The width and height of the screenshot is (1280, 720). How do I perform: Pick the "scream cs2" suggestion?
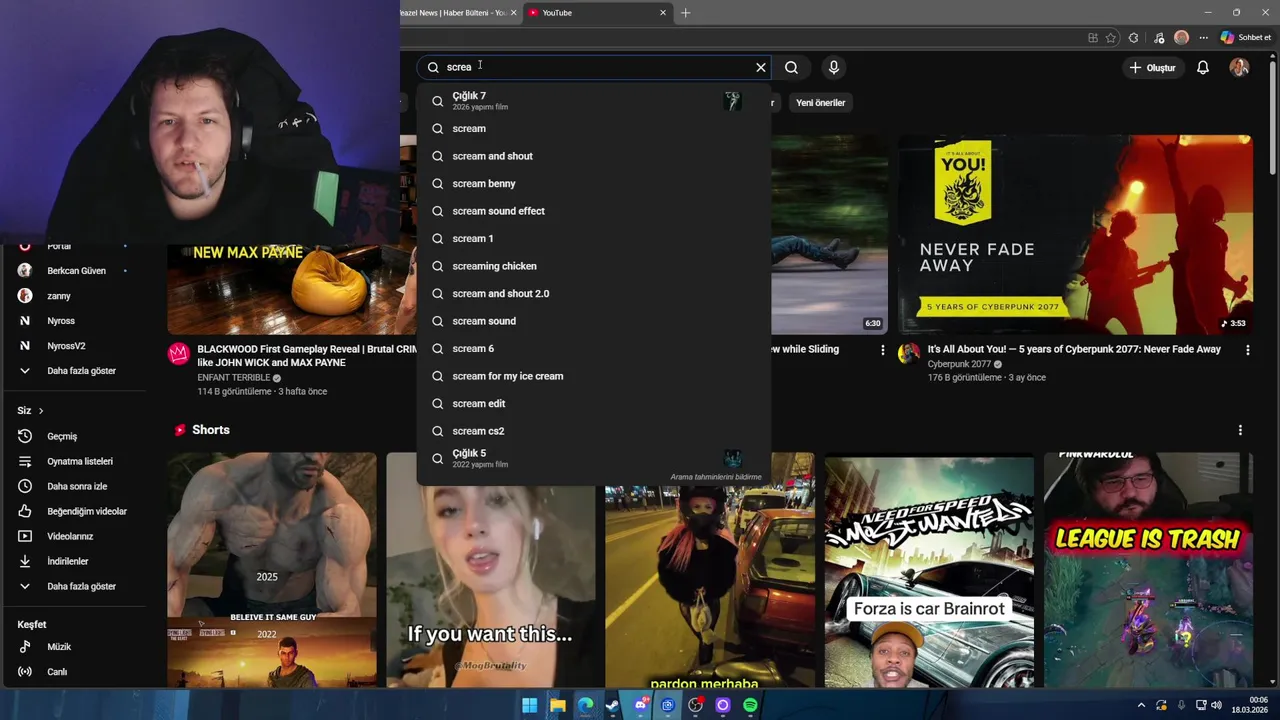[594, 431]
